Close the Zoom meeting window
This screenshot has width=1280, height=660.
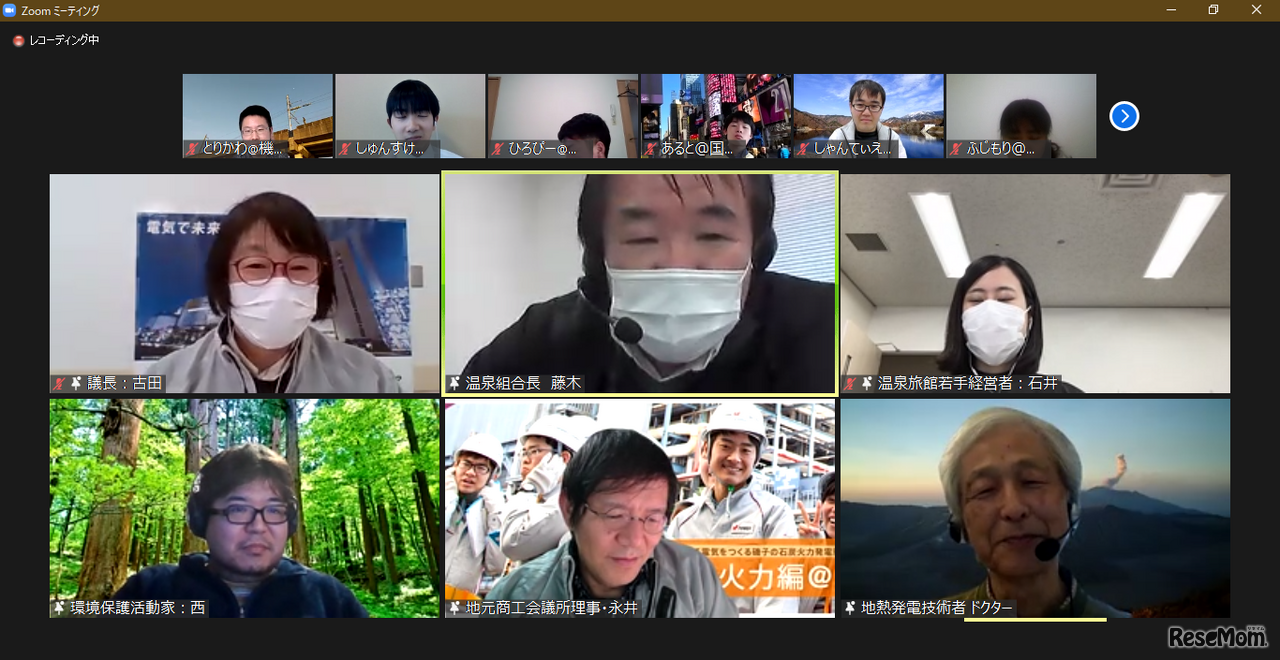tap(1257, 10)
